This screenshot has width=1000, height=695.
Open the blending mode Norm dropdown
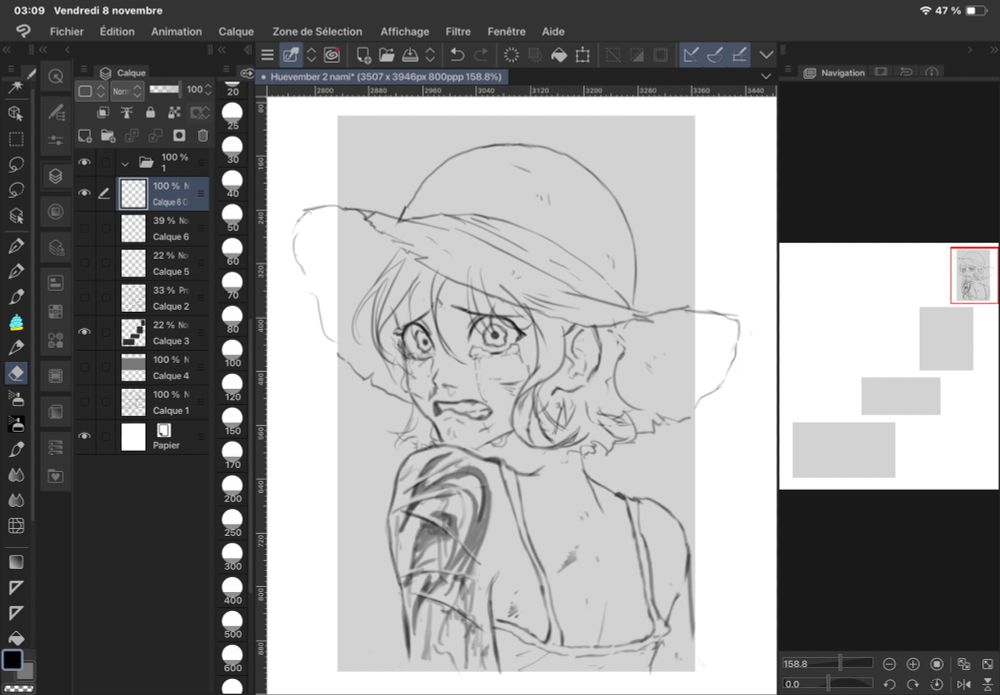point(127,91)
